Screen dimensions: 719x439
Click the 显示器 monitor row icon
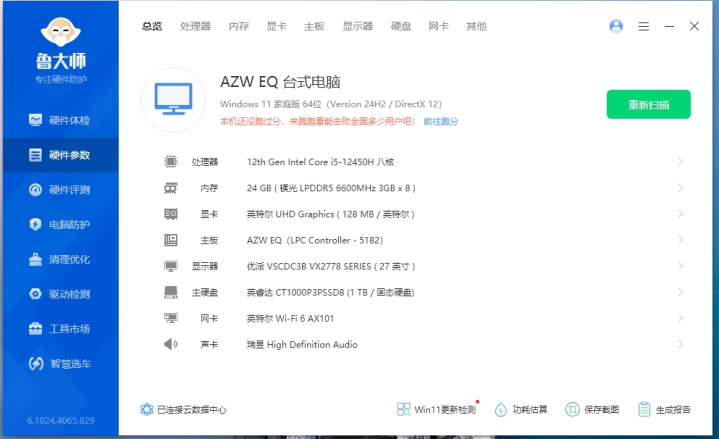[171, 266]
